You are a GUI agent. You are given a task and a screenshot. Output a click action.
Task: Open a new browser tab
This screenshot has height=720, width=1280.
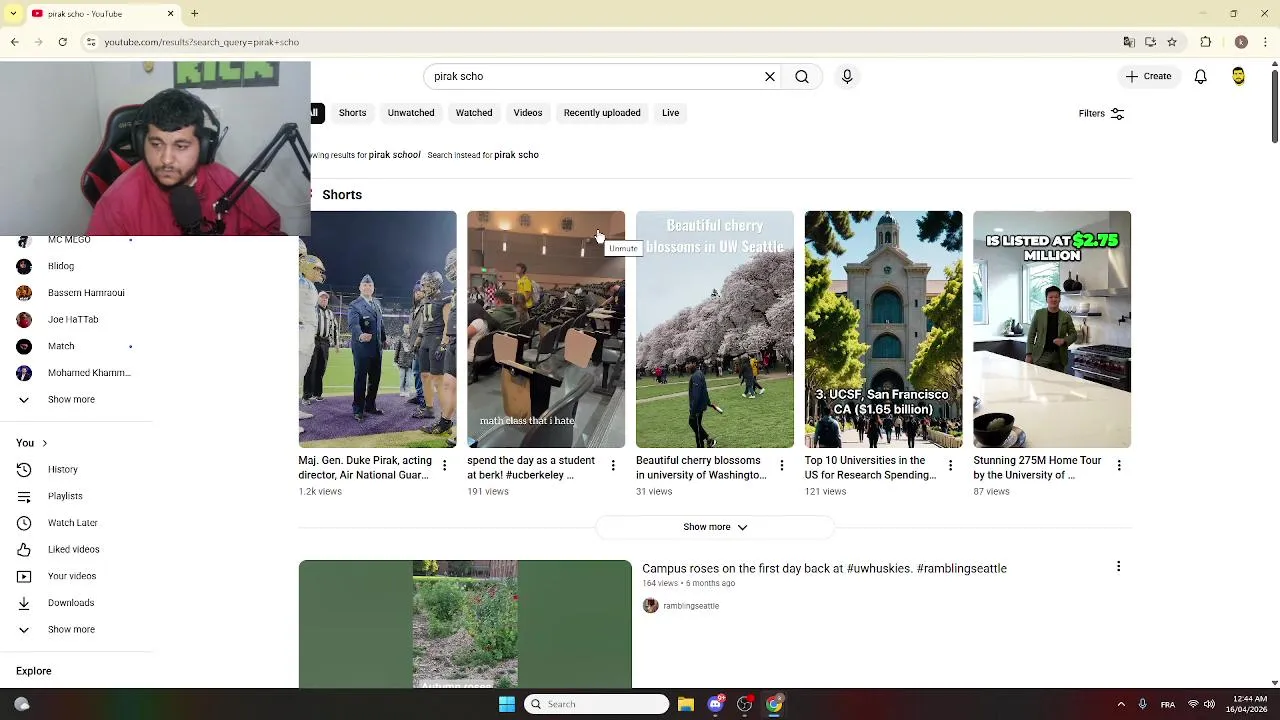(x=194, y=14)
